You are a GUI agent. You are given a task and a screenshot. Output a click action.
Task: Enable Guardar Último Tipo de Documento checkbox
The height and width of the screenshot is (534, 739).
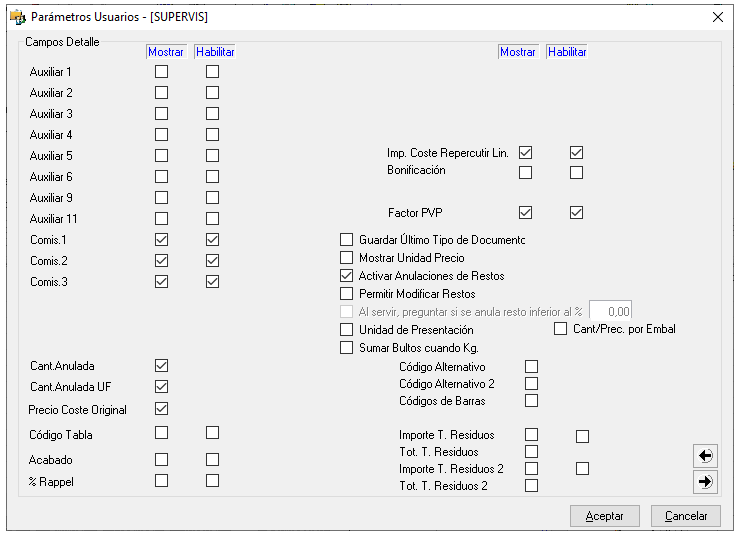pyautogui.click(x=347, y=240)
